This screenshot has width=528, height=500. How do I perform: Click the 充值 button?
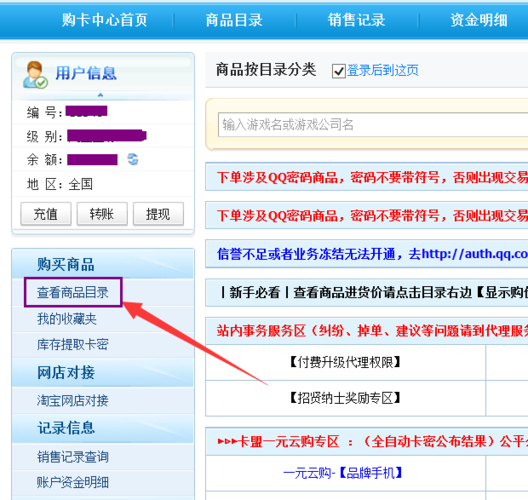click(46, 214)
